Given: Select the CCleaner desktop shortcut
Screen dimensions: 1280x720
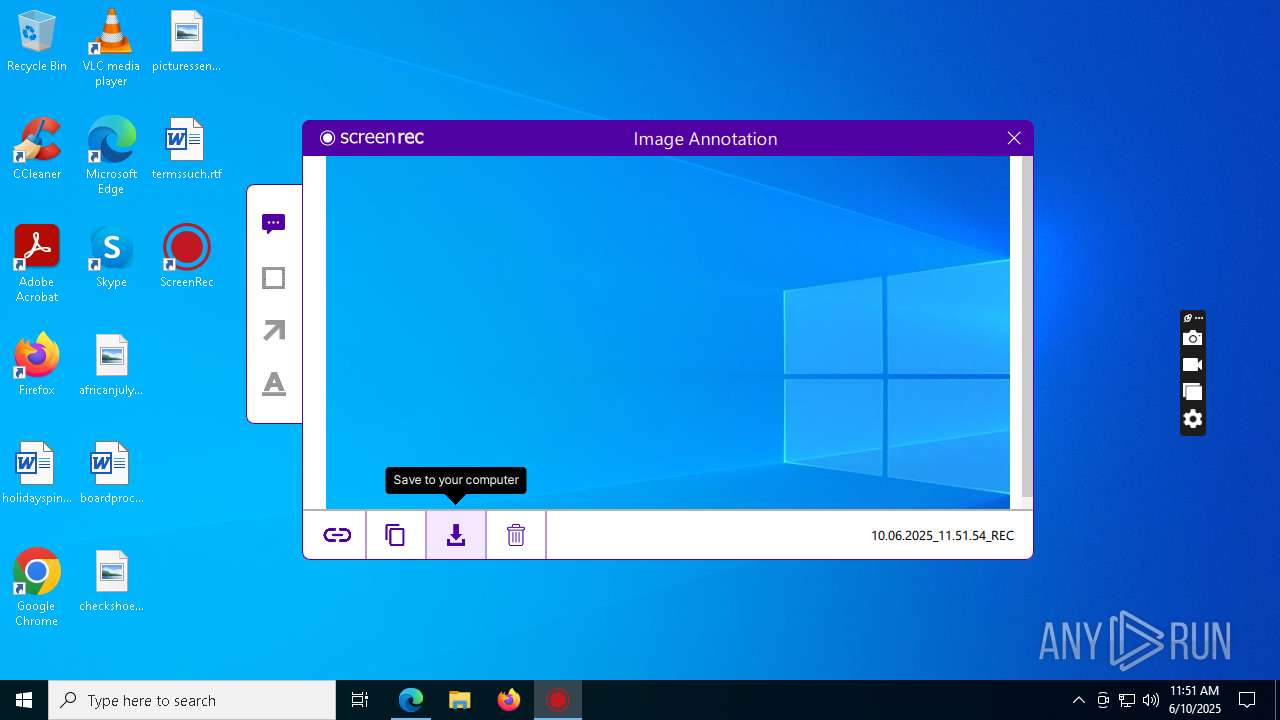Looking at the screenshot, I should click(37, 149).
